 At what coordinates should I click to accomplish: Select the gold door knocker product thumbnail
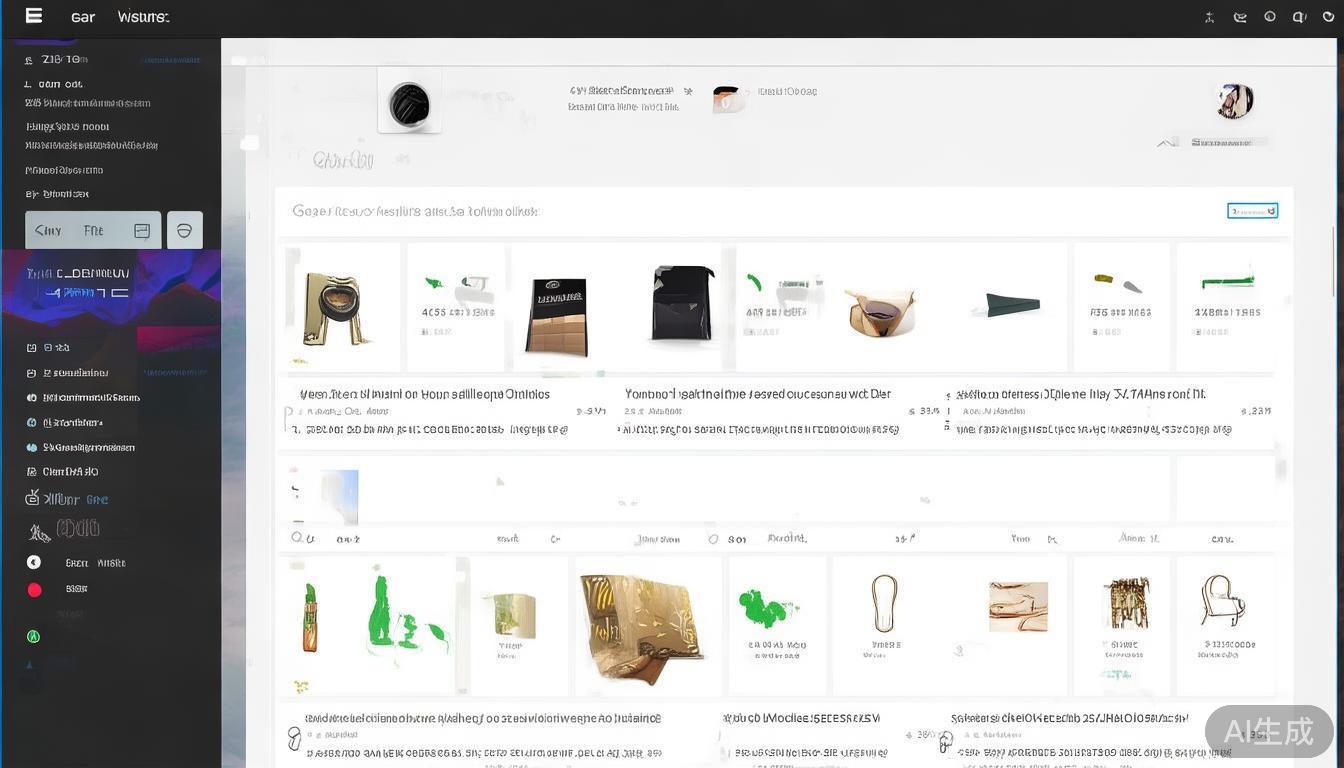pos(335,307)
